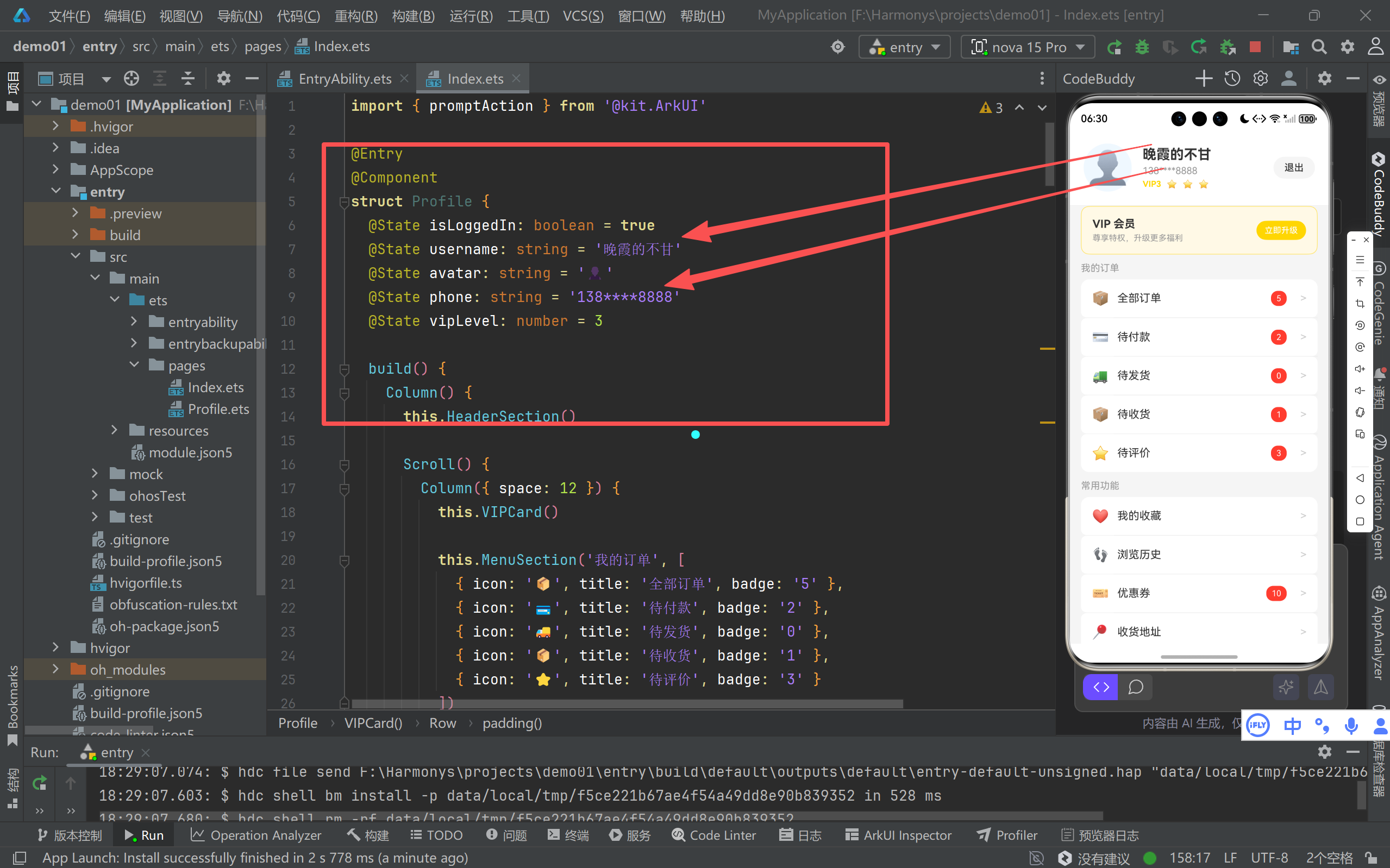
Task: Click the locate file target icon in project panel
Action: (x=132, y=79)
